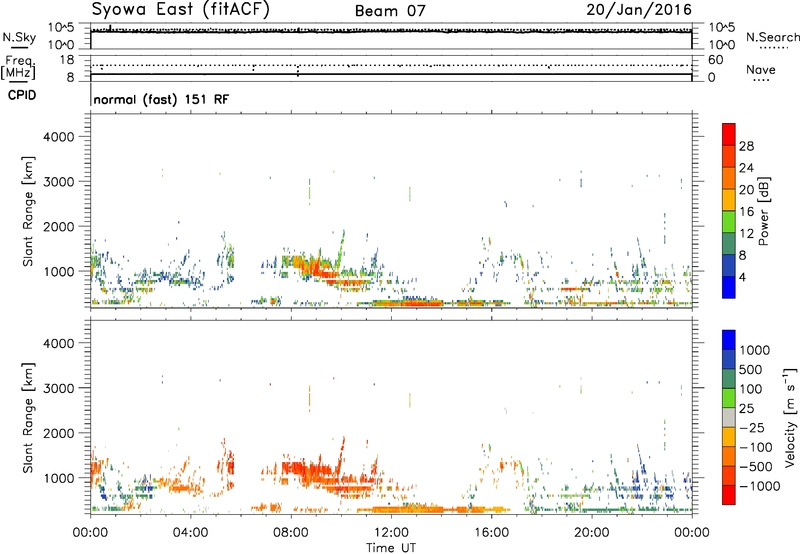Viewport: 800px width, 554px height.
Task: Click the "100" label on velocity colorbar
Action: tap(751, 389)
